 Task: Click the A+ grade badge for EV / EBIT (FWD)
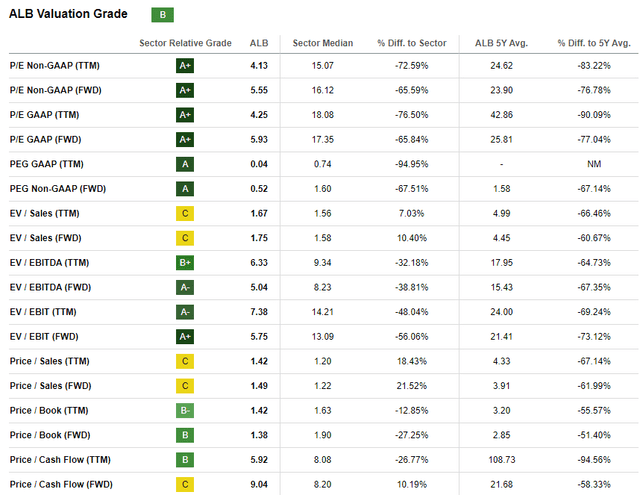tap(185, 337)
